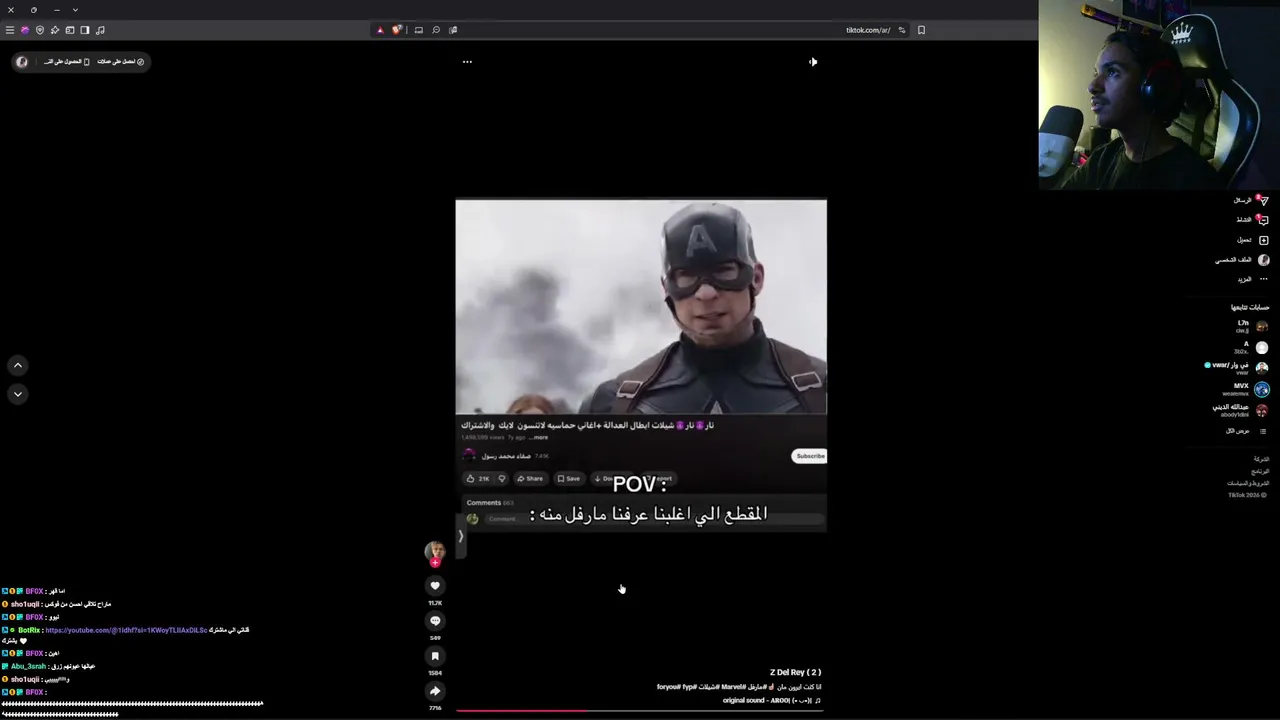
Task: Click the get app phone button in pill
Action: (x=67, y=62)
